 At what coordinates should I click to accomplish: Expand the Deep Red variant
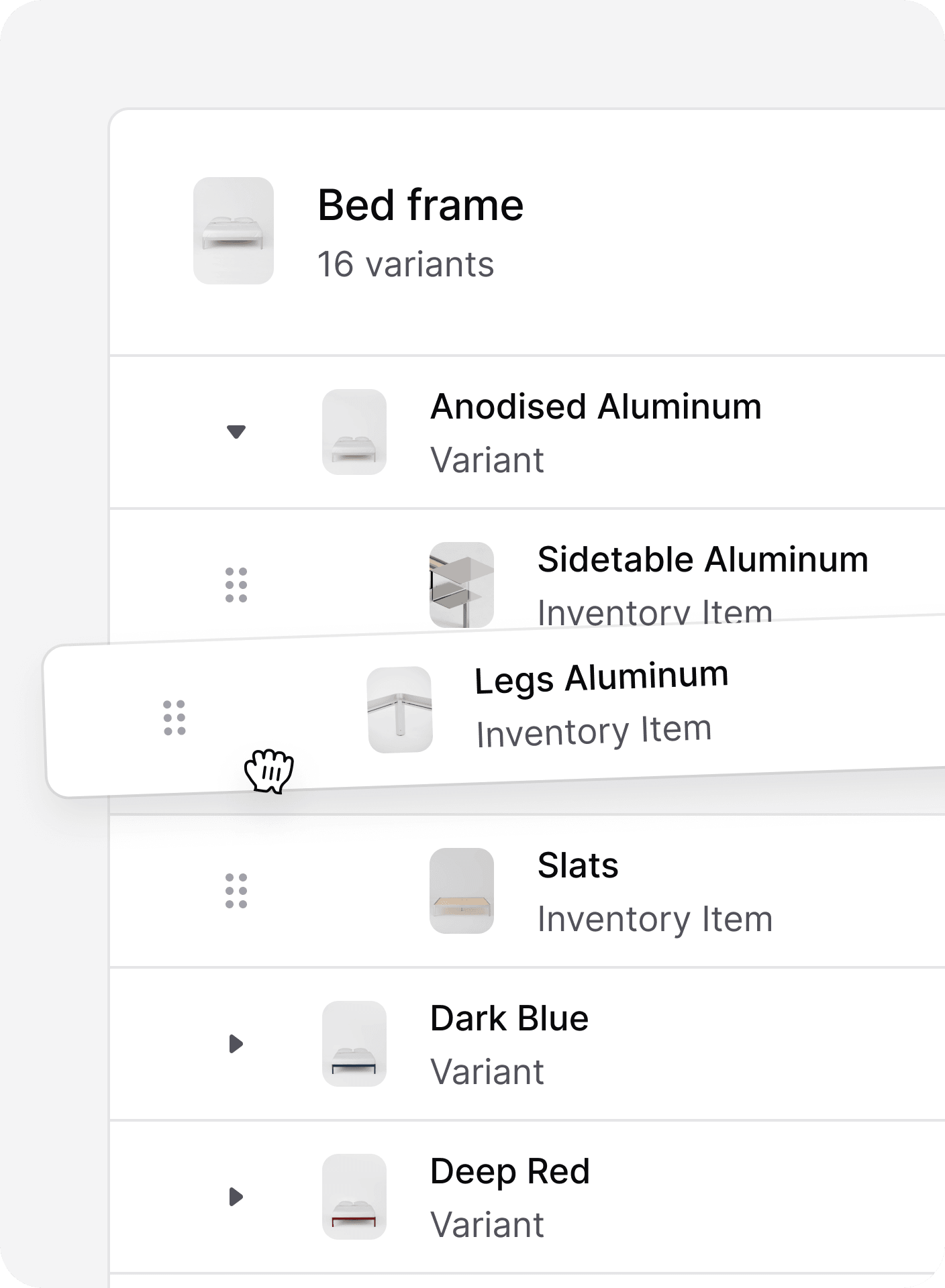coord(236,1197)
